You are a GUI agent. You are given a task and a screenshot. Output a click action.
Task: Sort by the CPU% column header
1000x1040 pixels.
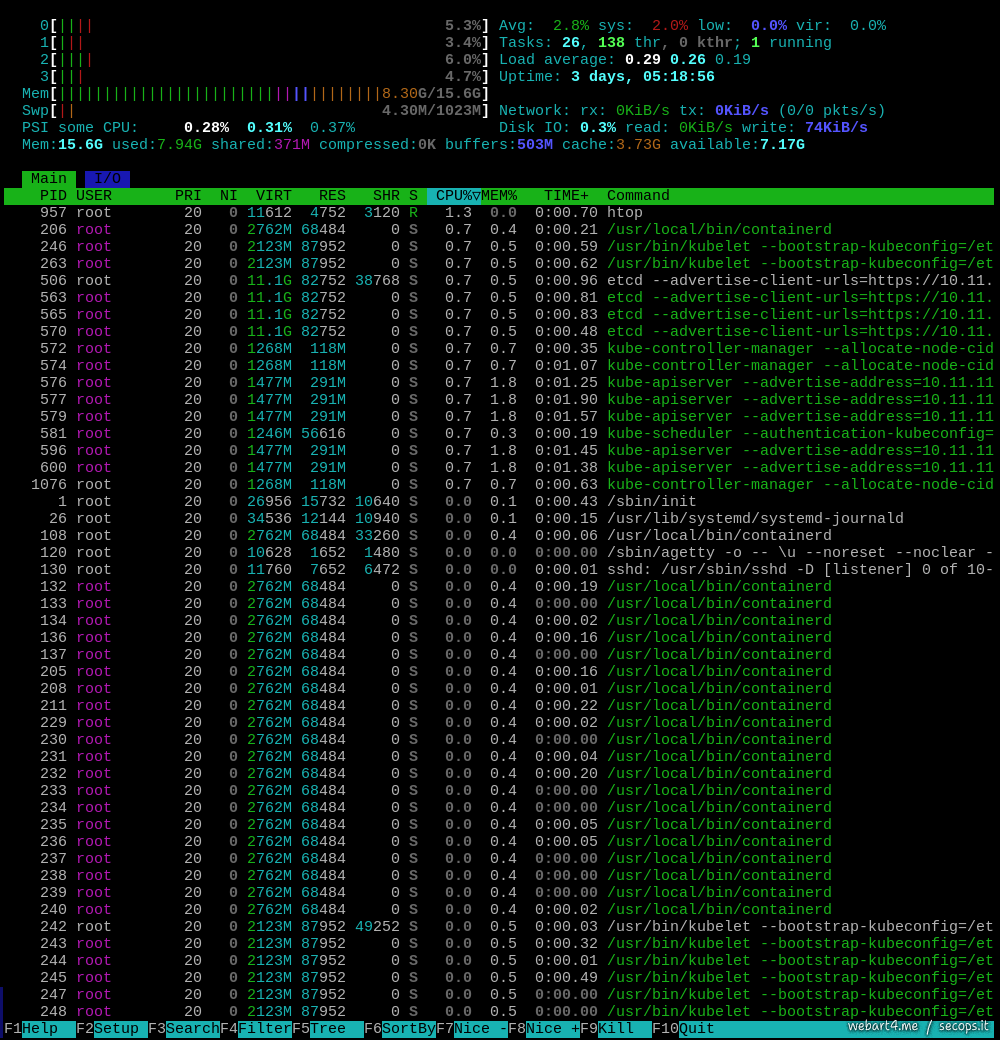pyautogui.click(x=454, y=196)
